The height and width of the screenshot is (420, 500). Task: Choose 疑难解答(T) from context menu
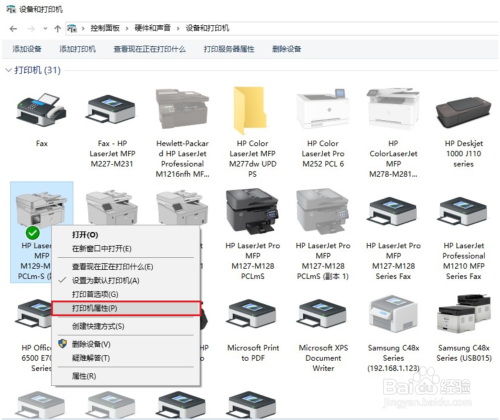126,358
